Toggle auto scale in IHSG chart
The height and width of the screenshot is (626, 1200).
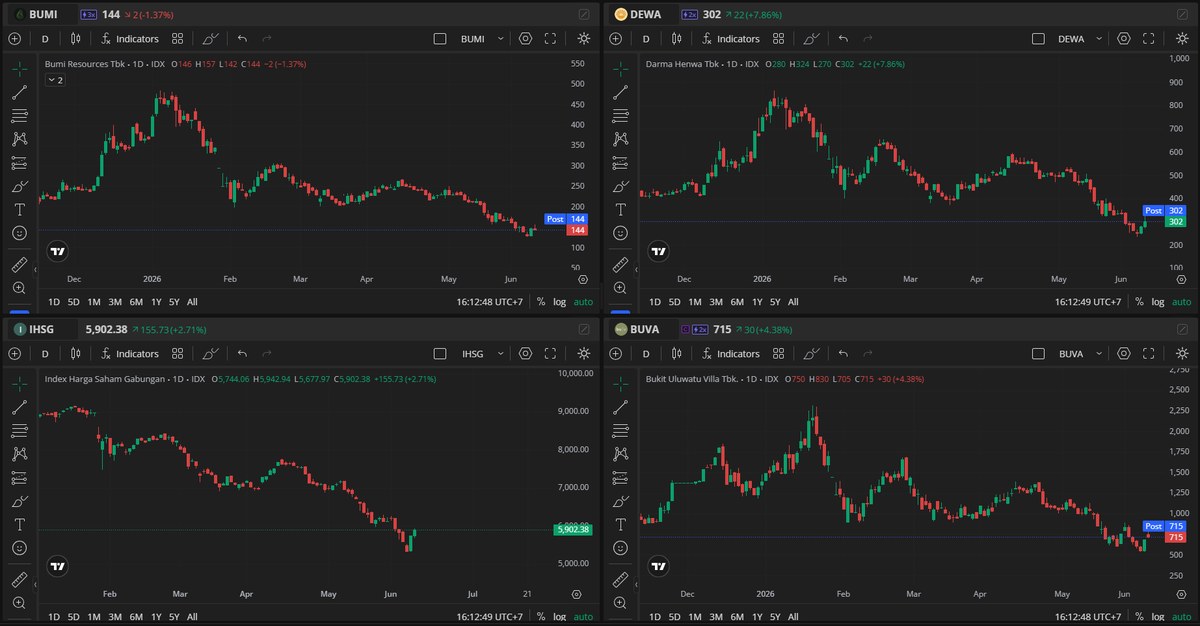click(583, 617)
